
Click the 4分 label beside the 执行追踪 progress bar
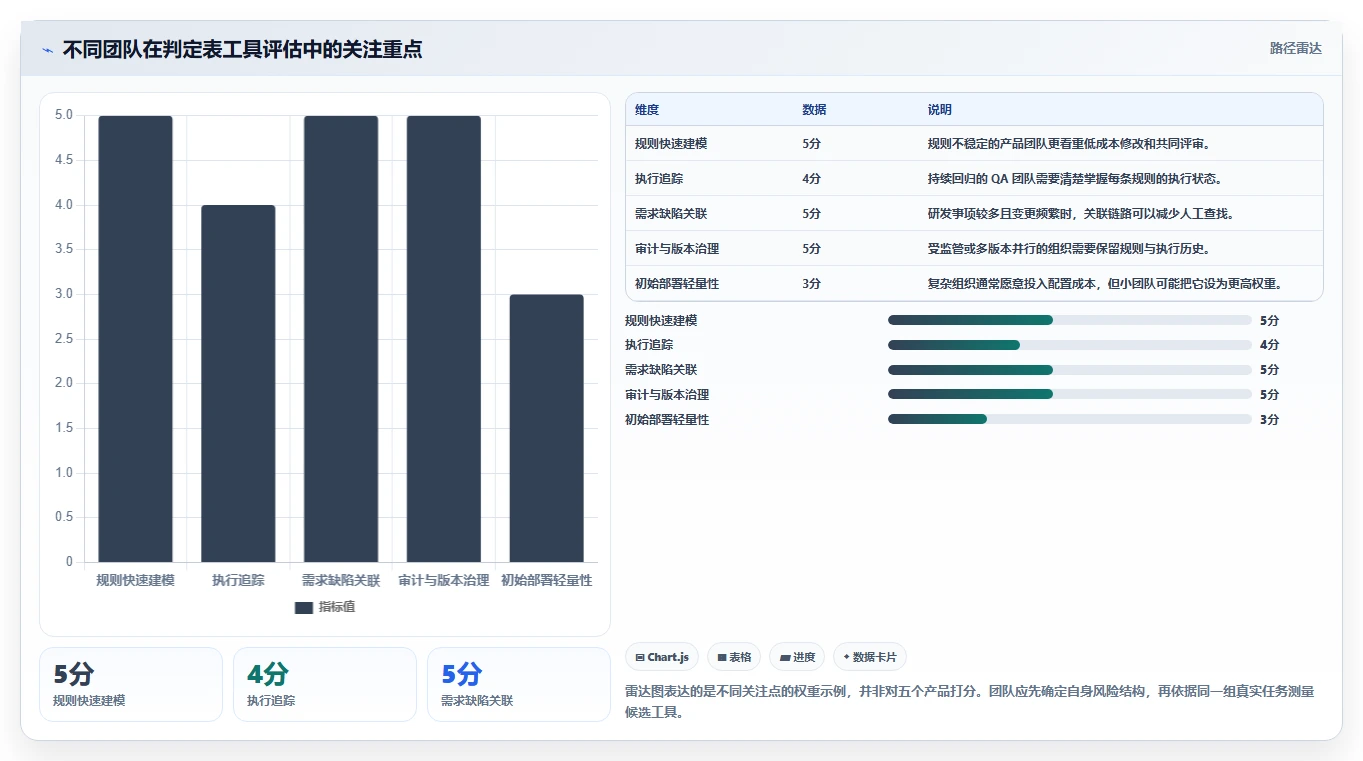(x=1269, y=345)
